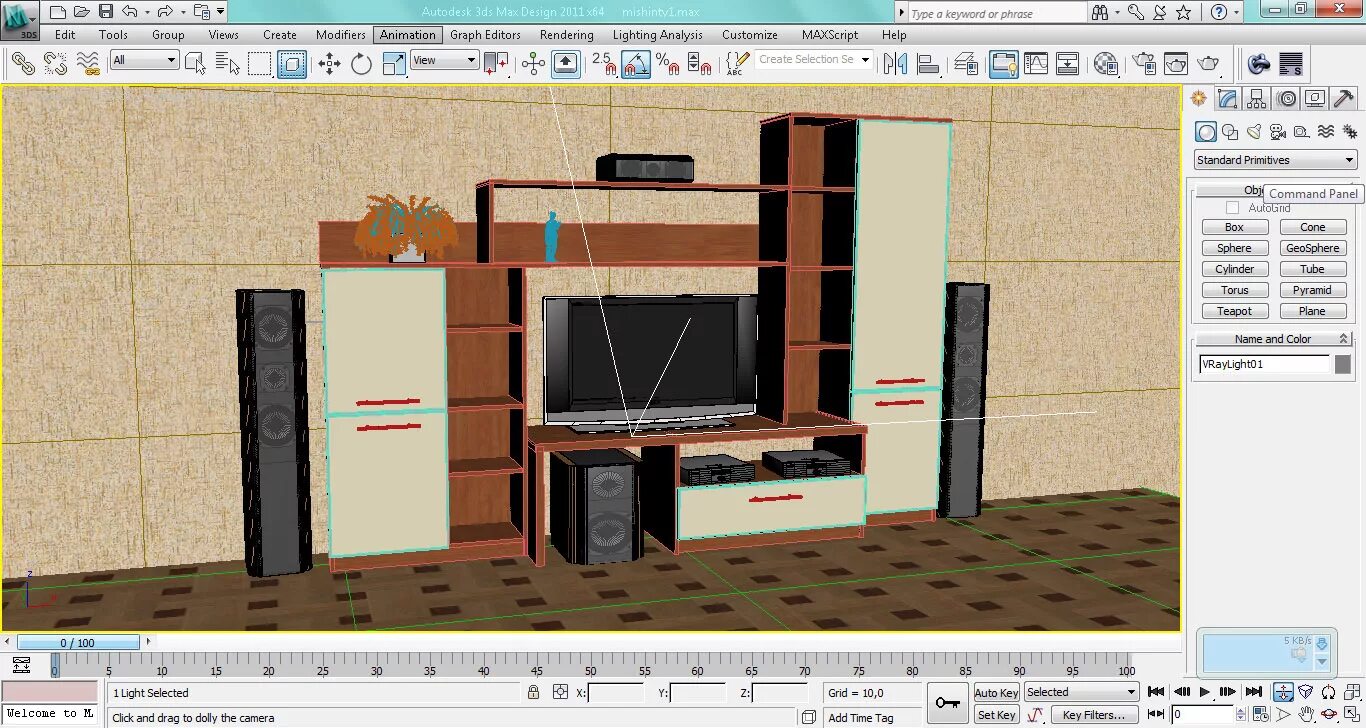The image size is (1366, 728).
Task: Click the Undo arrow icon
Action: click(x=129, y=12)
